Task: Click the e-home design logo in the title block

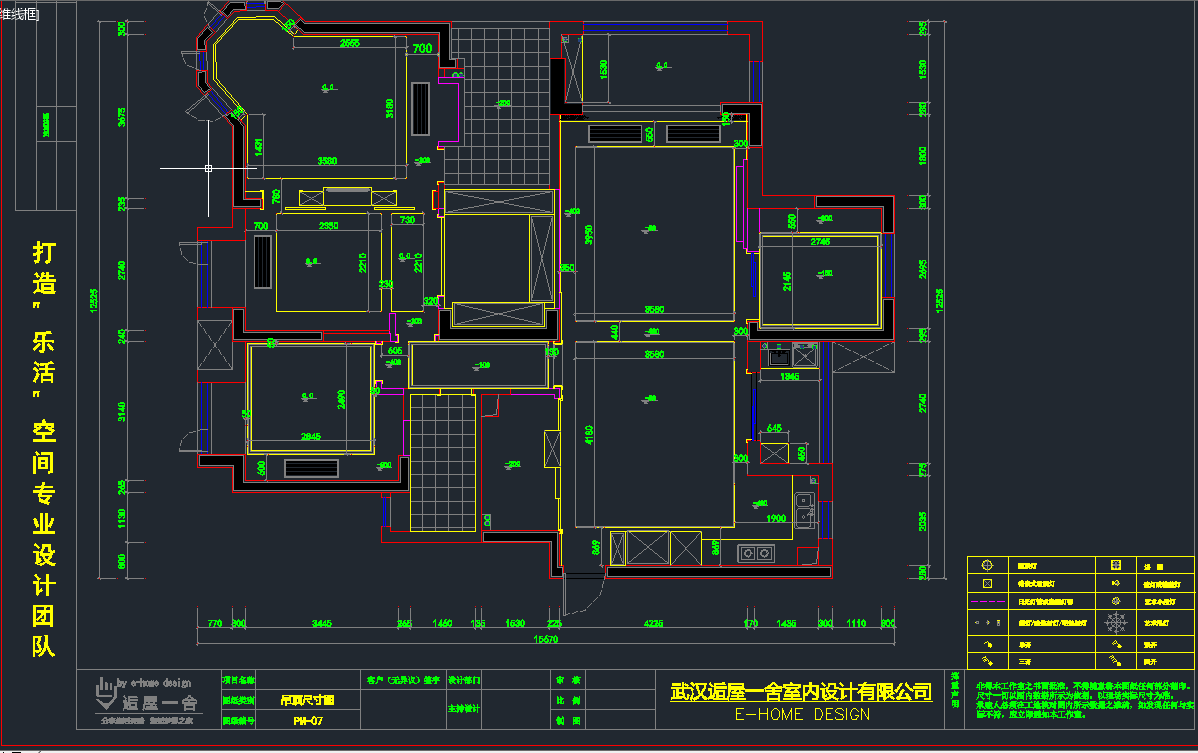Action: 147,700
